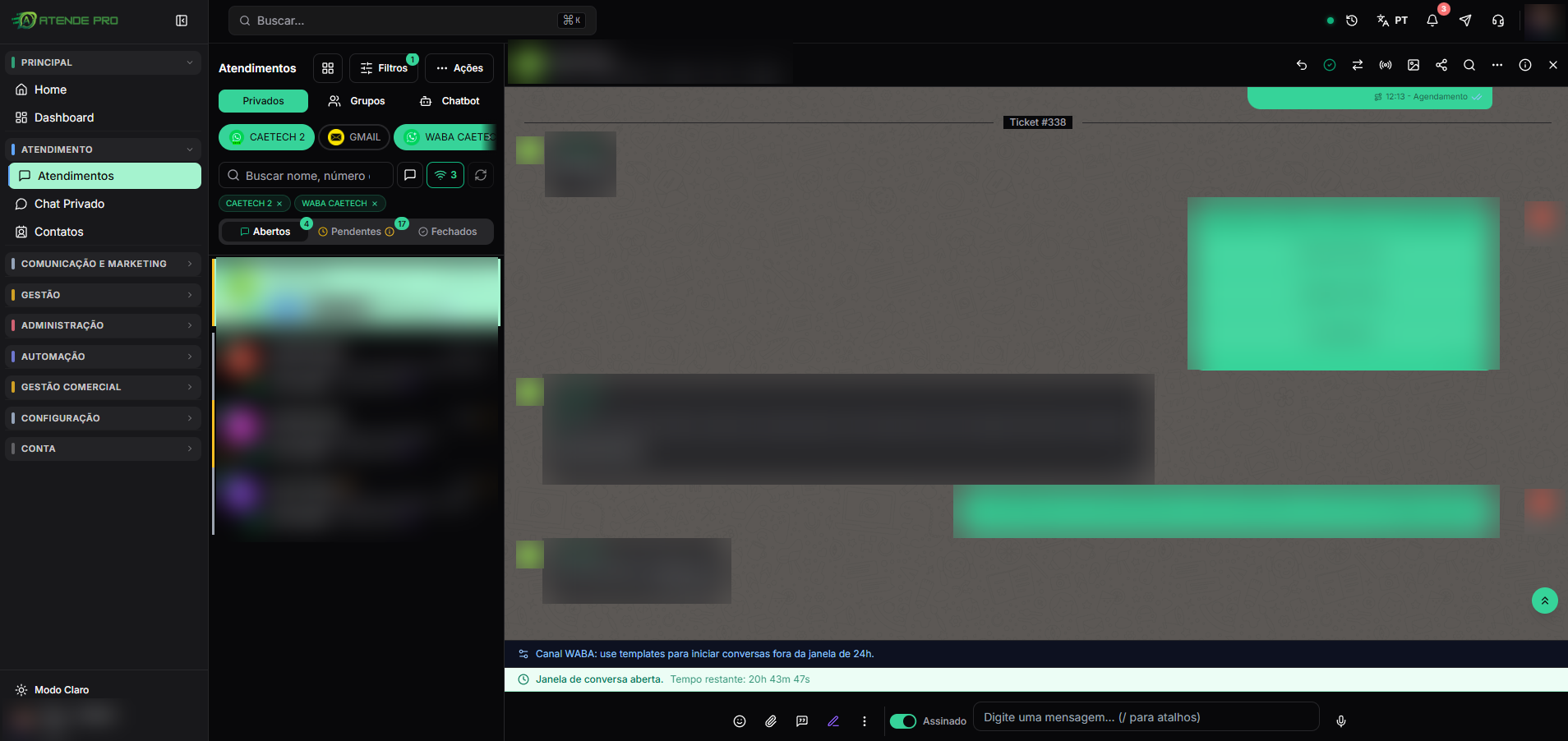1568x741 pixels.
Task: Expand the GESTÃO COMERCIAL section
Action: [104, 387]
